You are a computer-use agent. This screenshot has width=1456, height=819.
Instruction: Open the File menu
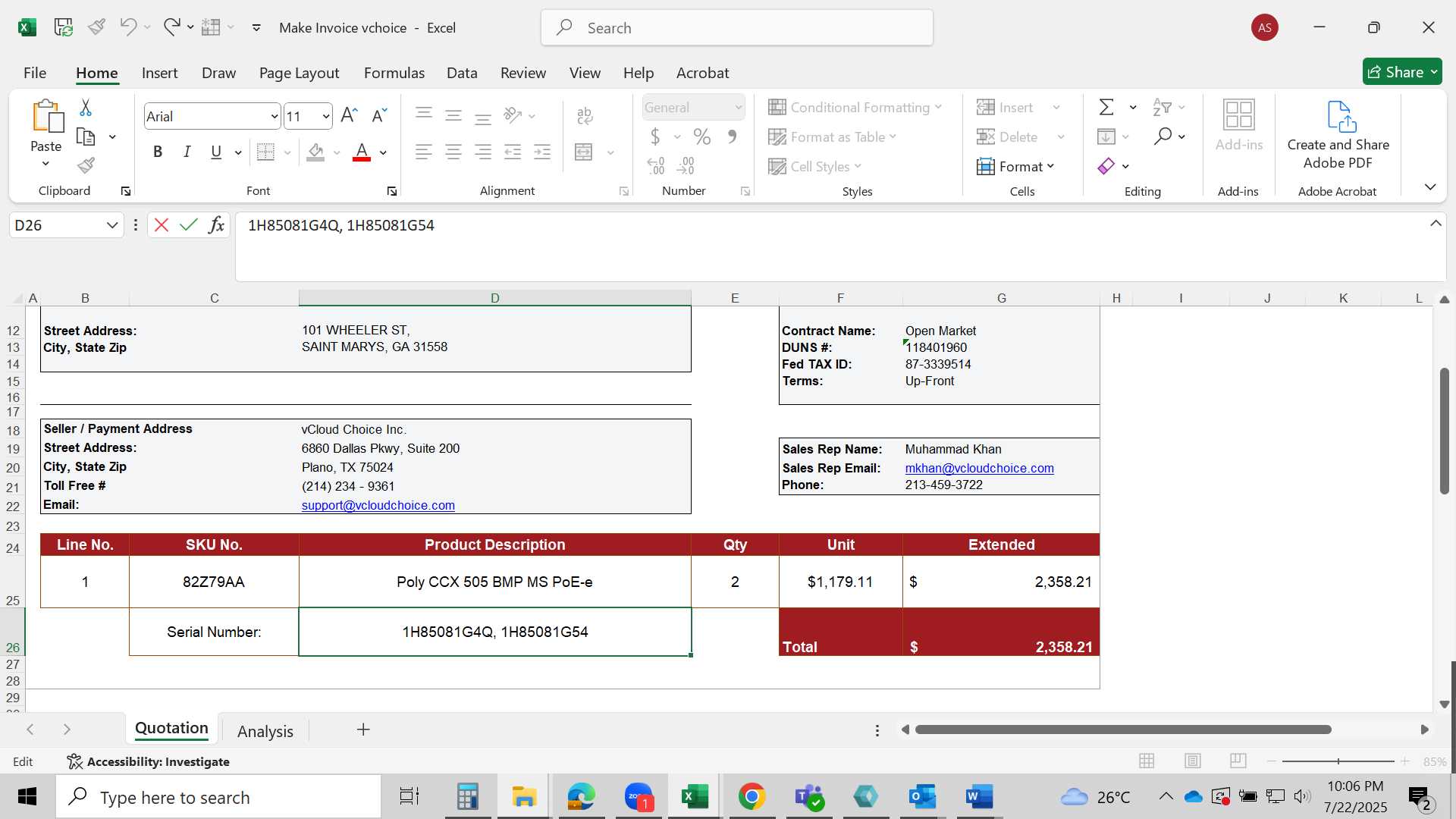pos(35,73)
